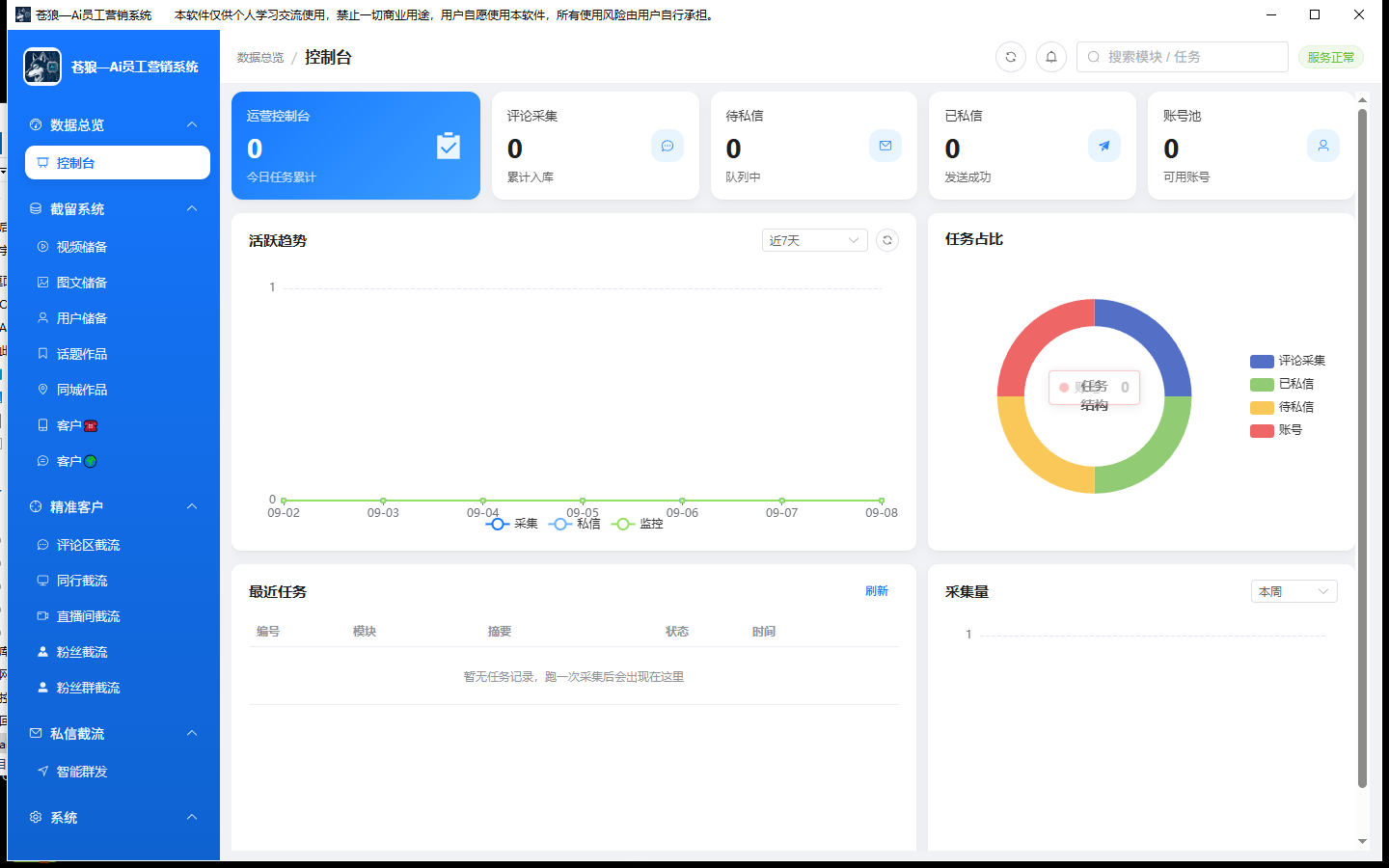Open 同行截流 in the sidebar
1389x868 pixels.
point(118,581)
